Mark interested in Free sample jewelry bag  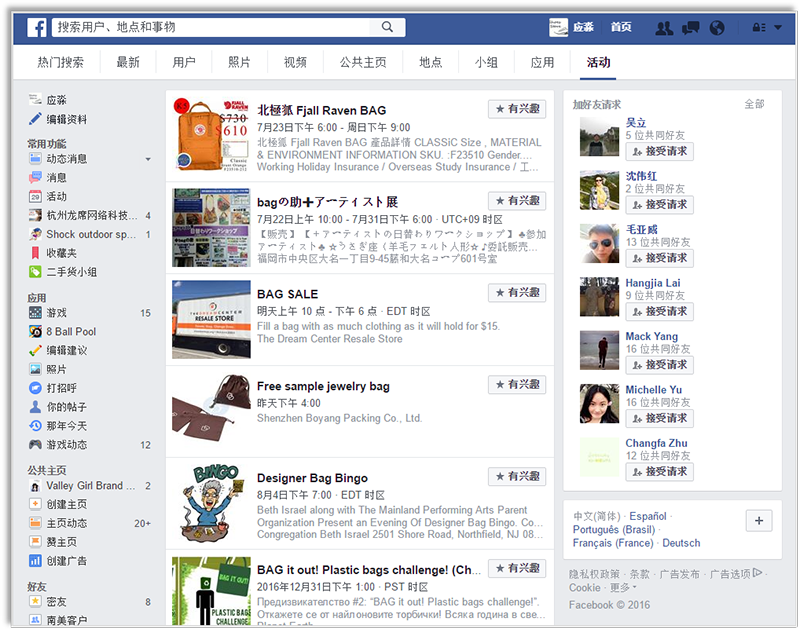517,385
